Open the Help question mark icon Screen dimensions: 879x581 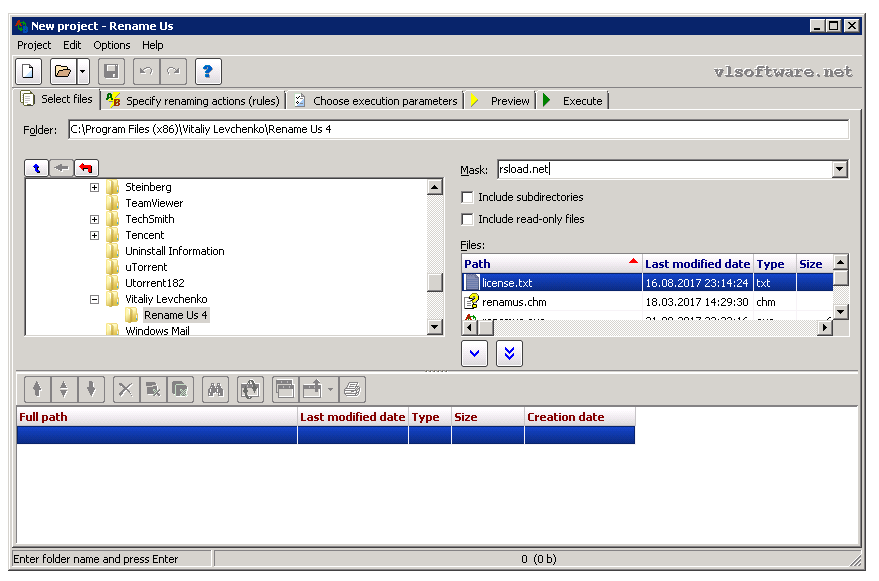(207, 71)
